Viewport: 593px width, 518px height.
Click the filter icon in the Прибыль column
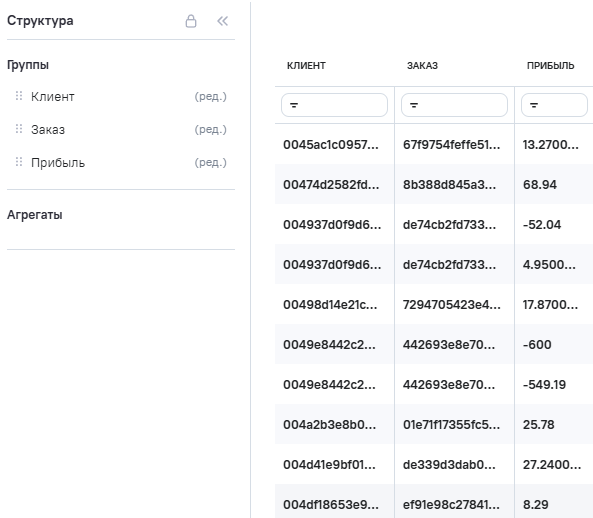[x=534, y=105]
